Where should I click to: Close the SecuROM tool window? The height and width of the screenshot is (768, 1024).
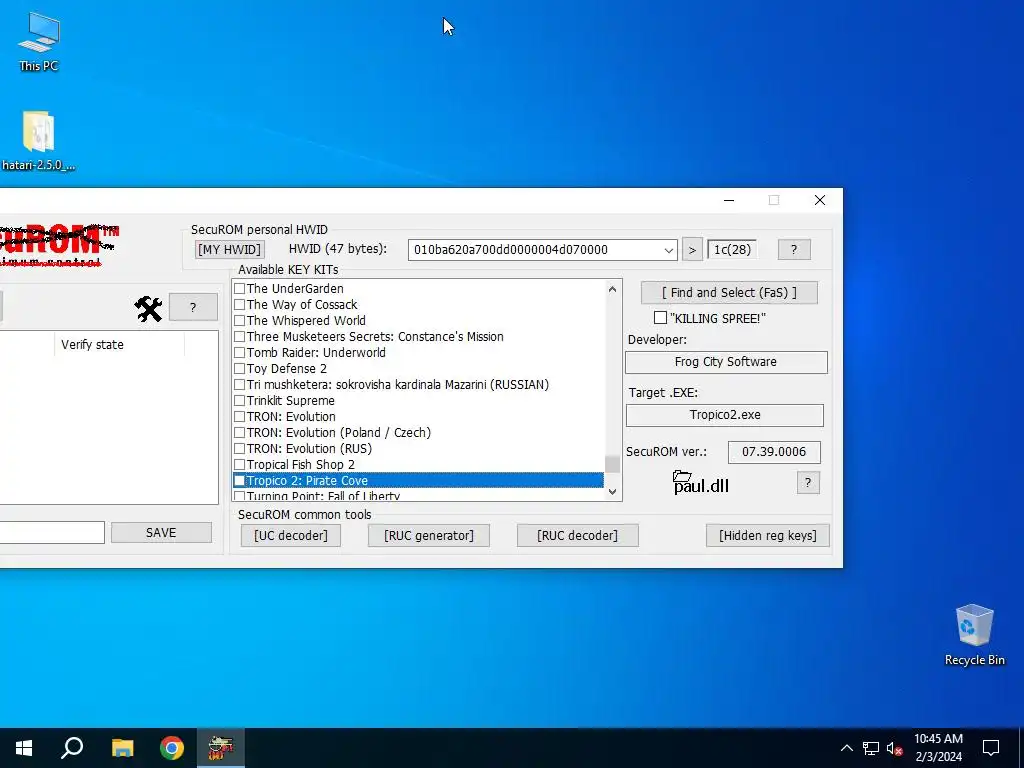[x=820, y=200]
